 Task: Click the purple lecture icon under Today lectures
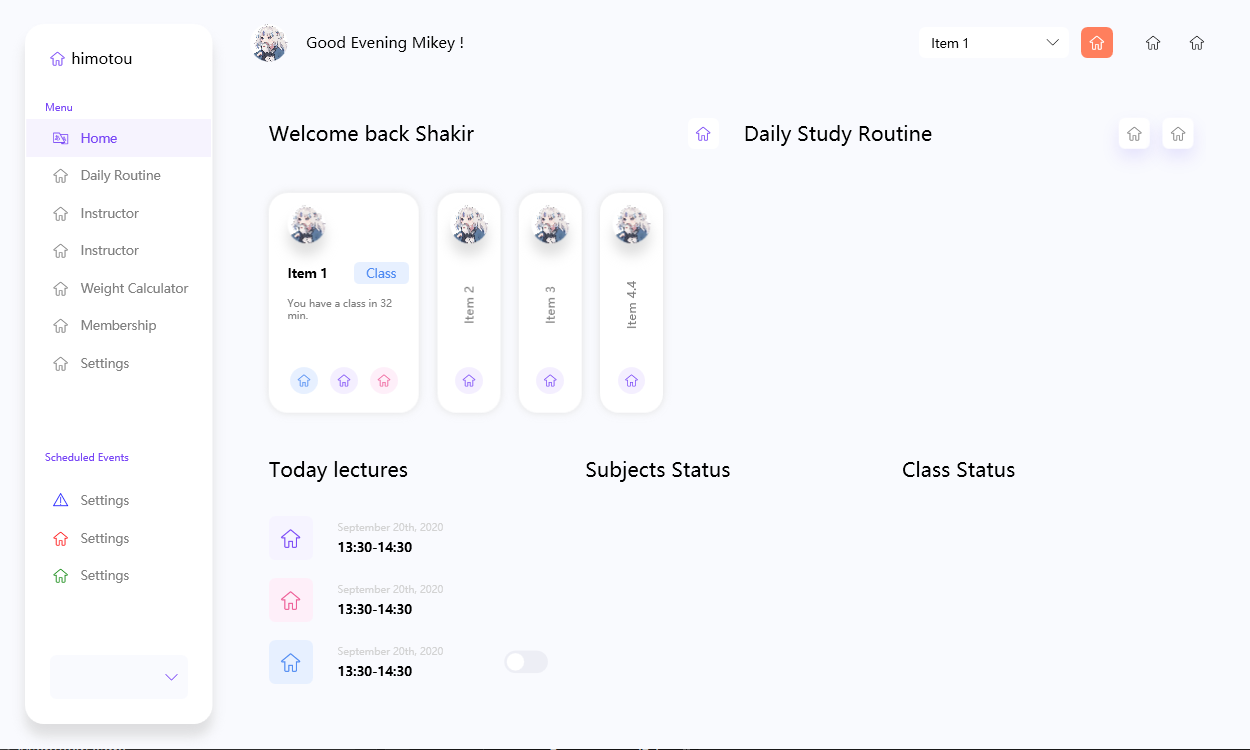(291, 538)
